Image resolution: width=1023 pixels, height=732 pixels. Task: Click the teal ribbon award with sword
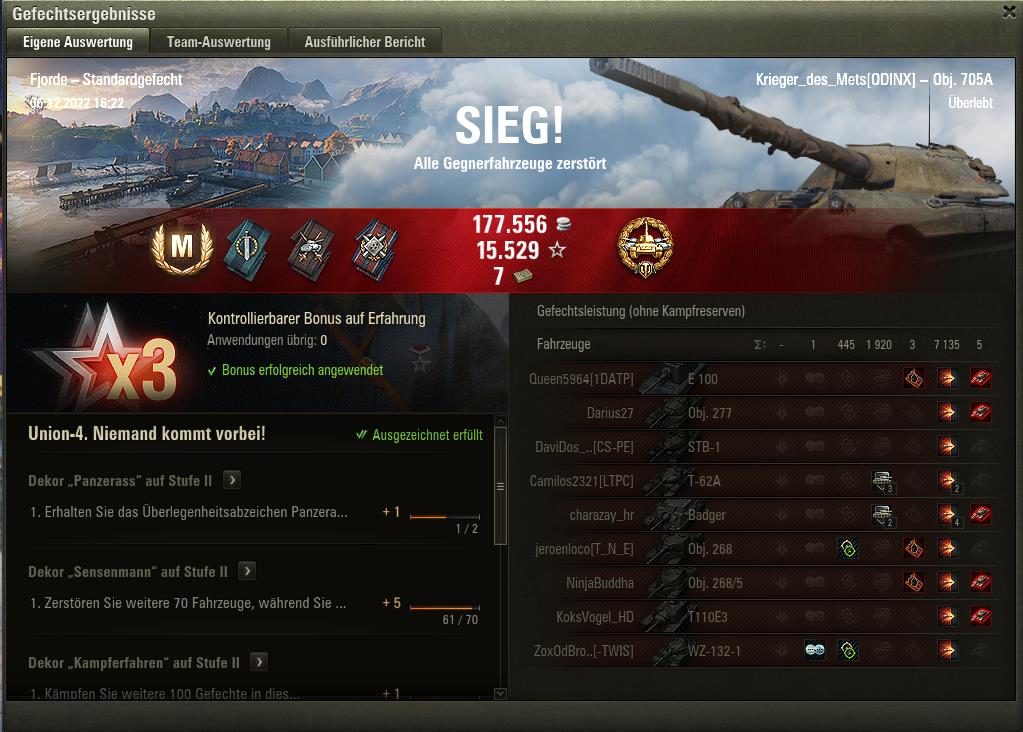[x=248, y=250]
